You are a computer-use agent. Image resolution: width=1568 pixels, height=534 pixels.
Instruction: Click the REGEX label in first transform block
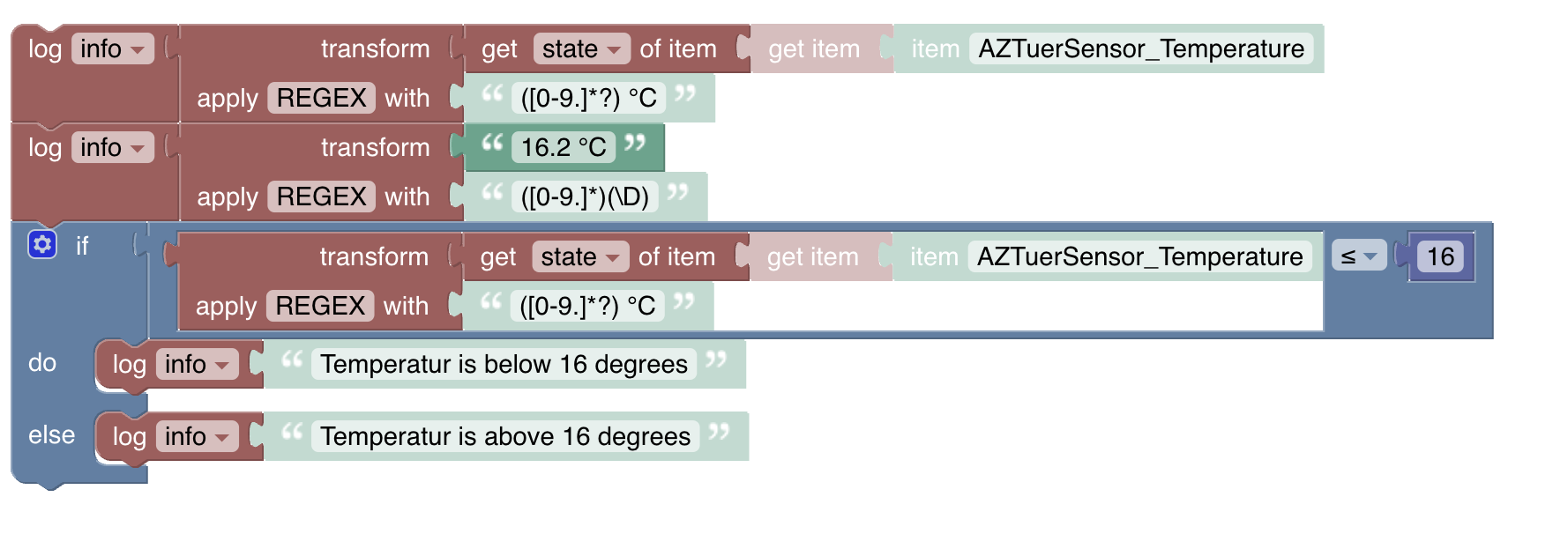pos(321,99)
